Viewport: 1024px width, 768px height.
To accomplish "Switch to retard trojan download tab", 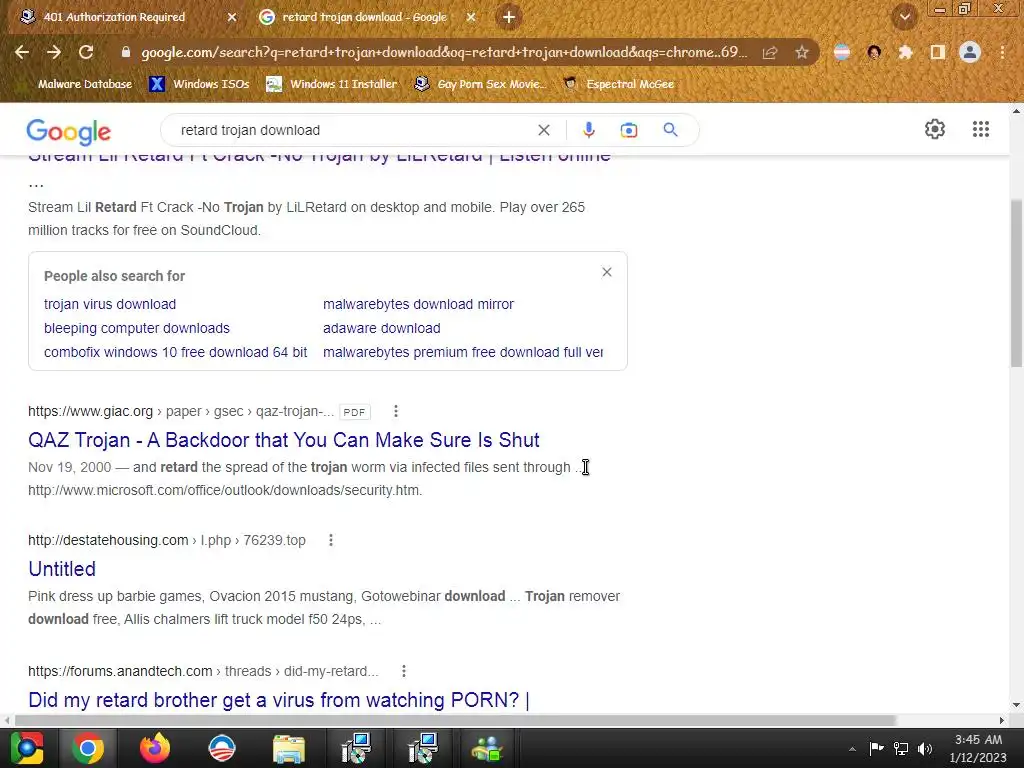I will (x=364, y=17).
